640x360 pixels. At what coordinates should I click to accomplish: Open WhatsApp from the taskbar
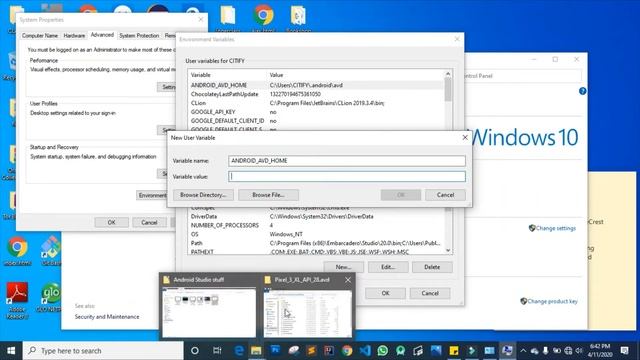[x=382, y=351]
